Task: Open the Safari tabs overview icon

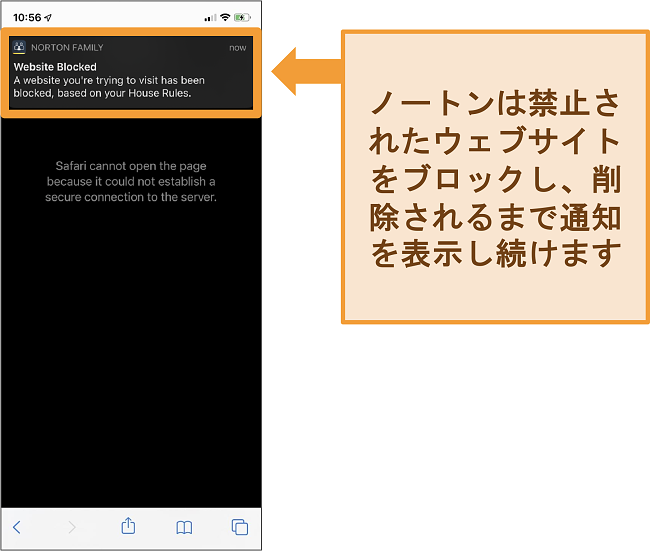Action: (240, 527)
